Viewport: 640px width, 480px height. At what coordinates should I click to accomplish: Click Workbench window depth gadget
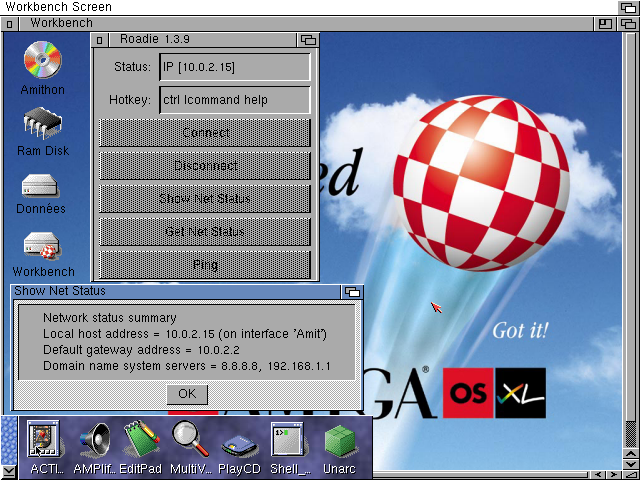click(628, 24)
